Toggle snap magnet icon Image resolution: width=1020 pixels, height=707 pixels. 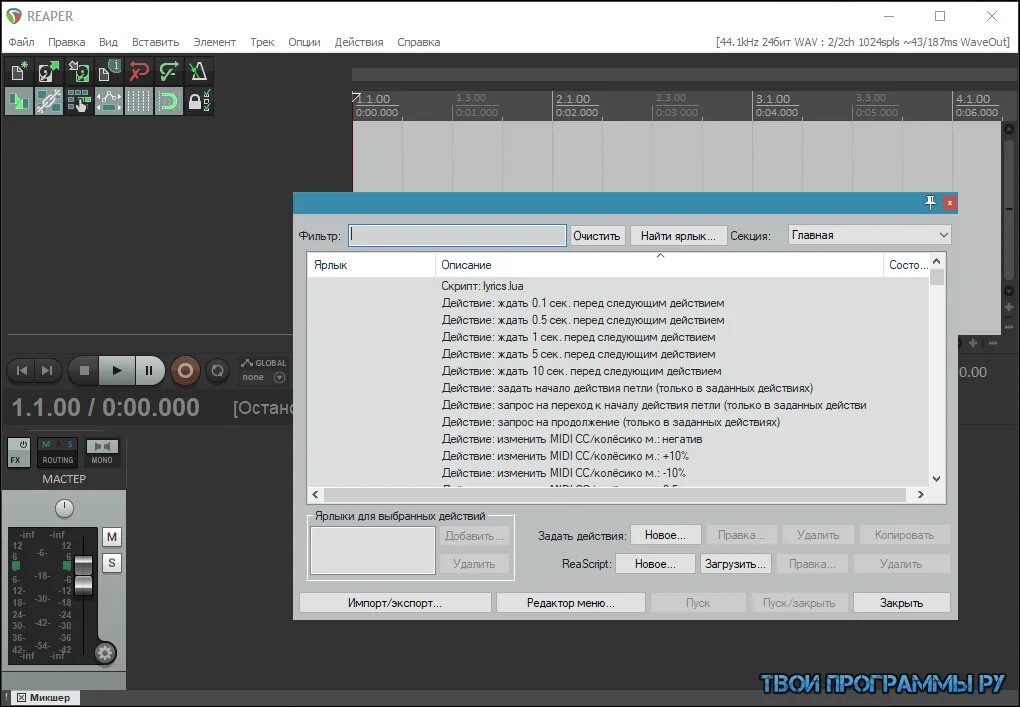[x=168, y=101]
